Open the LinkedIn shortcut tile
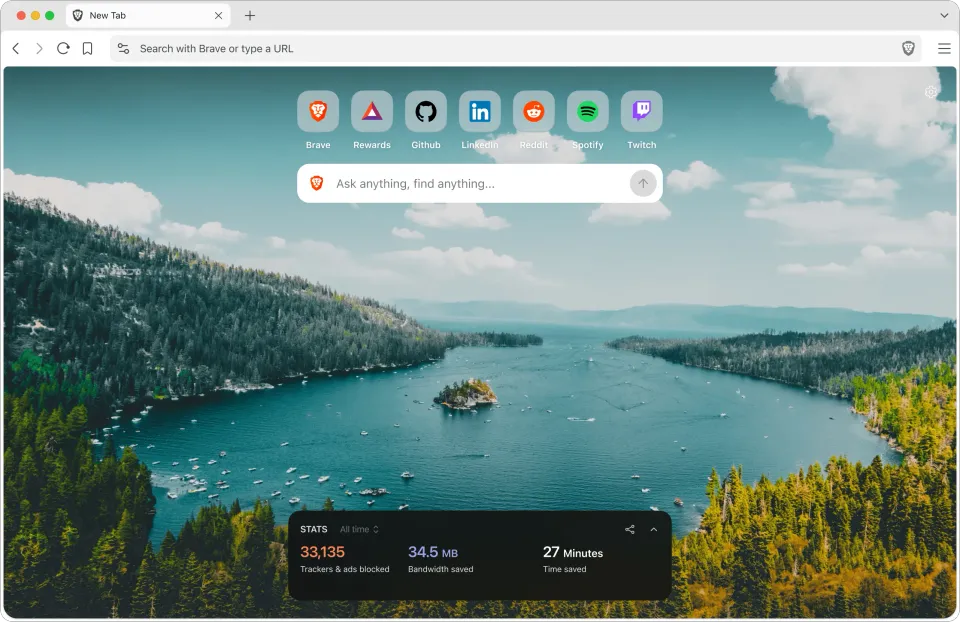The image size is (960, 622). [480, 112]
